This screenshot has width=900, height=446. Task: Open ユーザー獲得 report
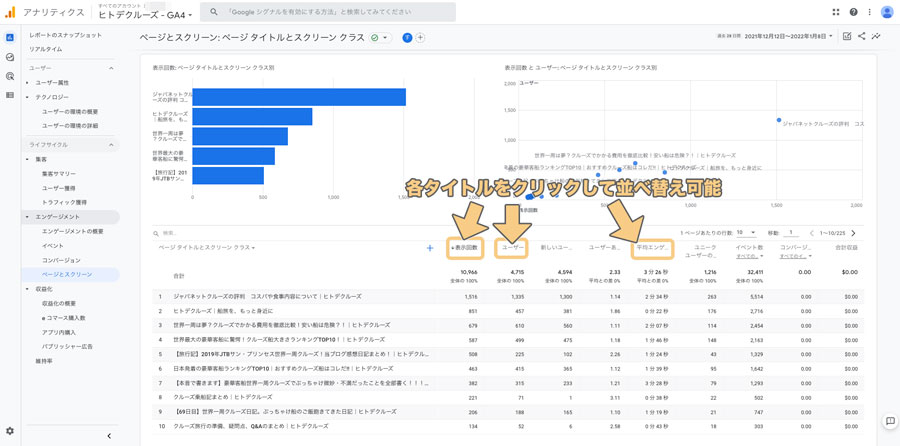click(59, 188)
